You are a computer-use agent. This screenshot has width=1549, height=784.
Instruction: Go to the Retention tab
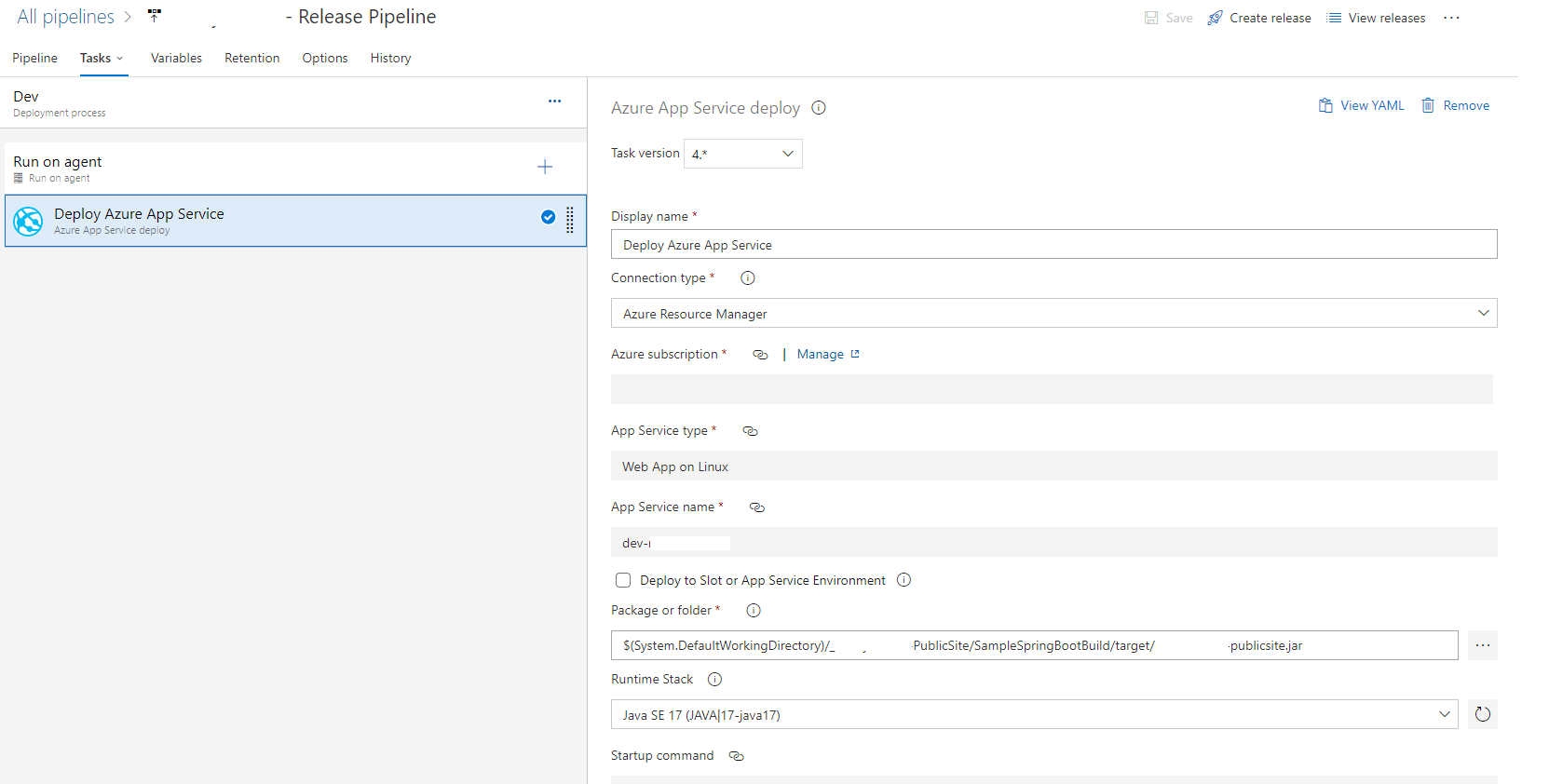251,58
